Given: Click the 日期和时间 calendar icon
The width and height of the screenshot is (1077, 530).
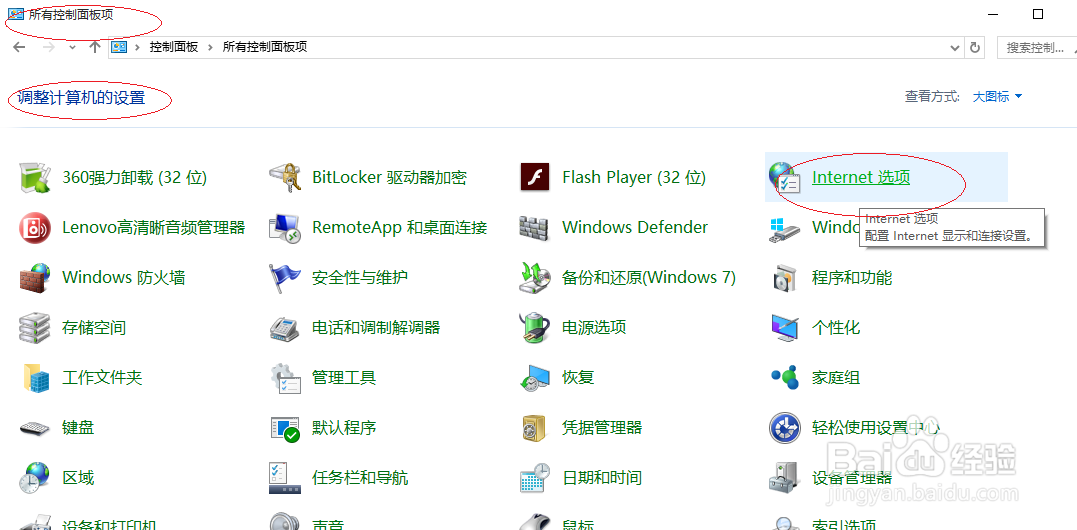Looking at the screenshot, I should (x=534, y=478).
